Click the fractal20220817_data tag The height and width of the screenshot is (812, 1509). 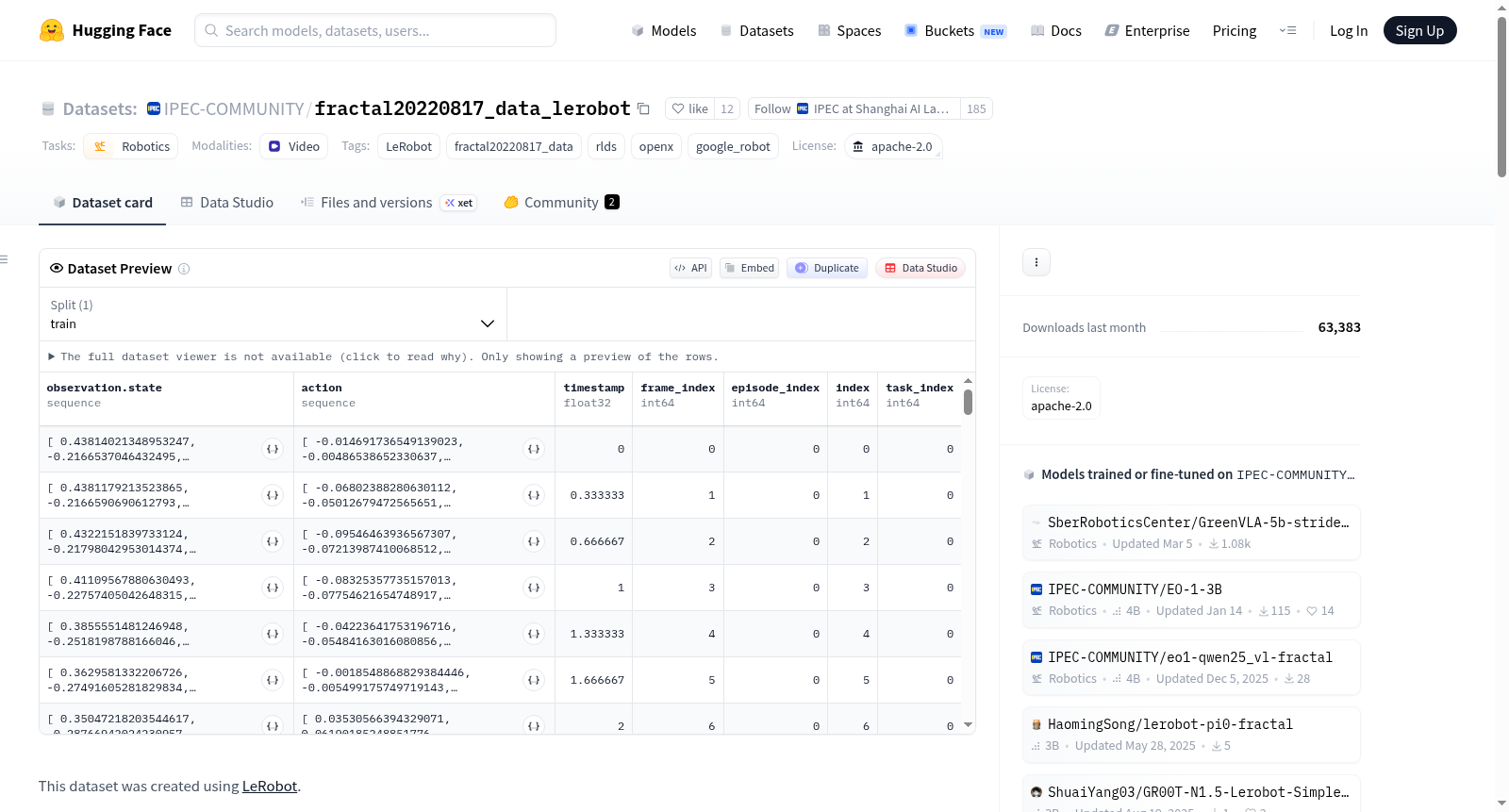click(x=514, y=146)
